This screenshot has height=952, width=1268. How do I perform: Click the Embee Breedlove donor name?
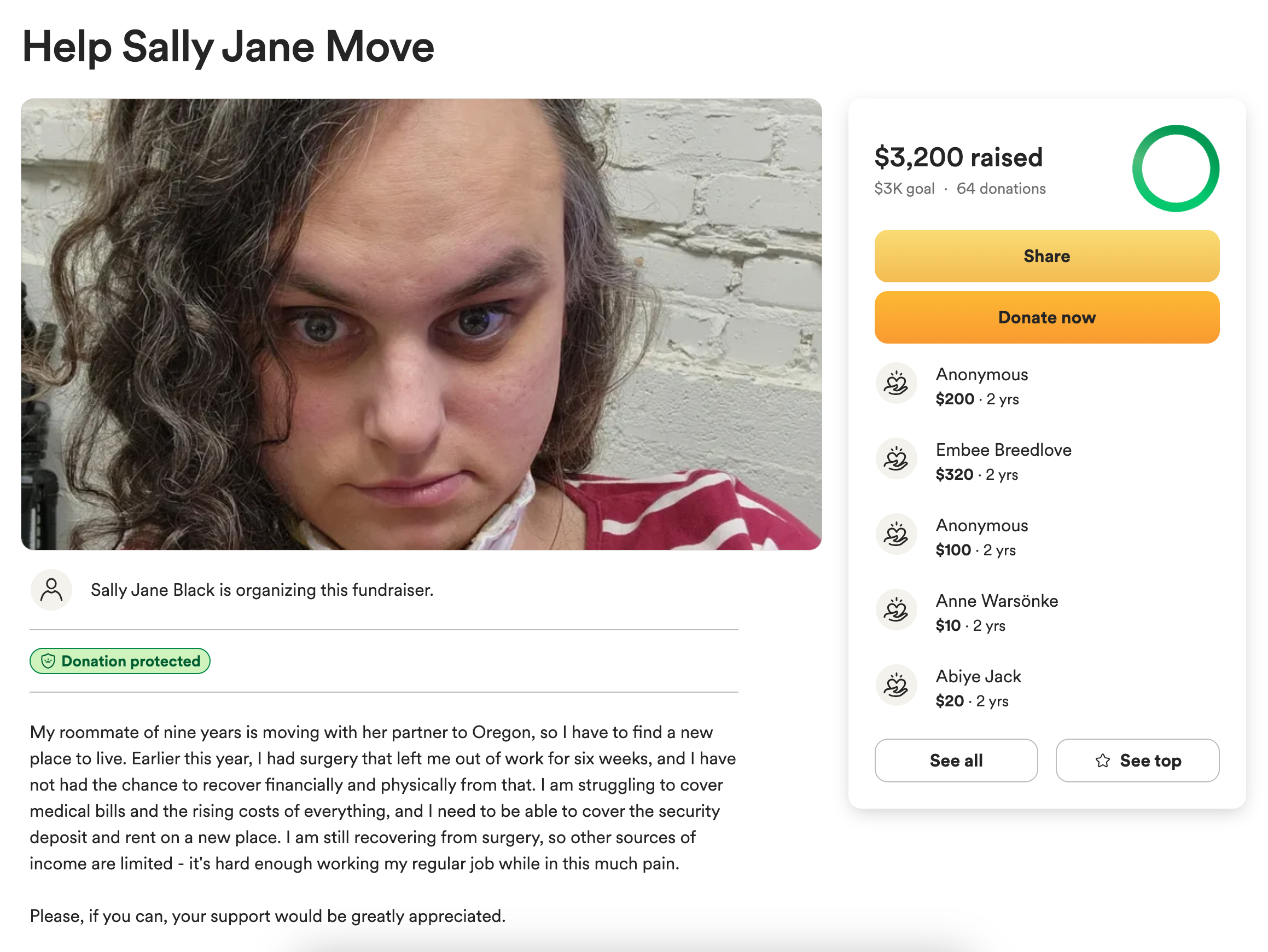coord(1003,450)
